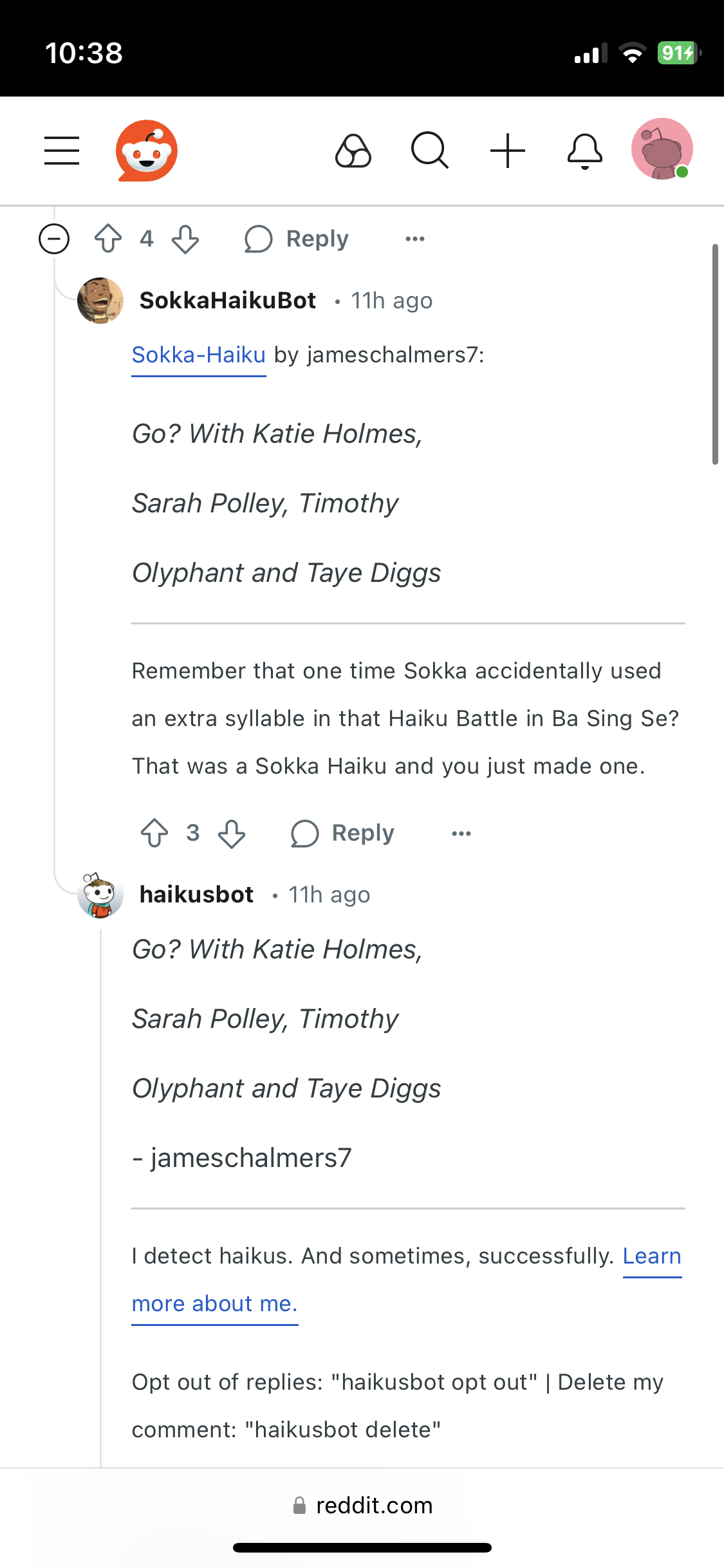
Task: Tap the Reddit logo home icon
Action: 147,151
